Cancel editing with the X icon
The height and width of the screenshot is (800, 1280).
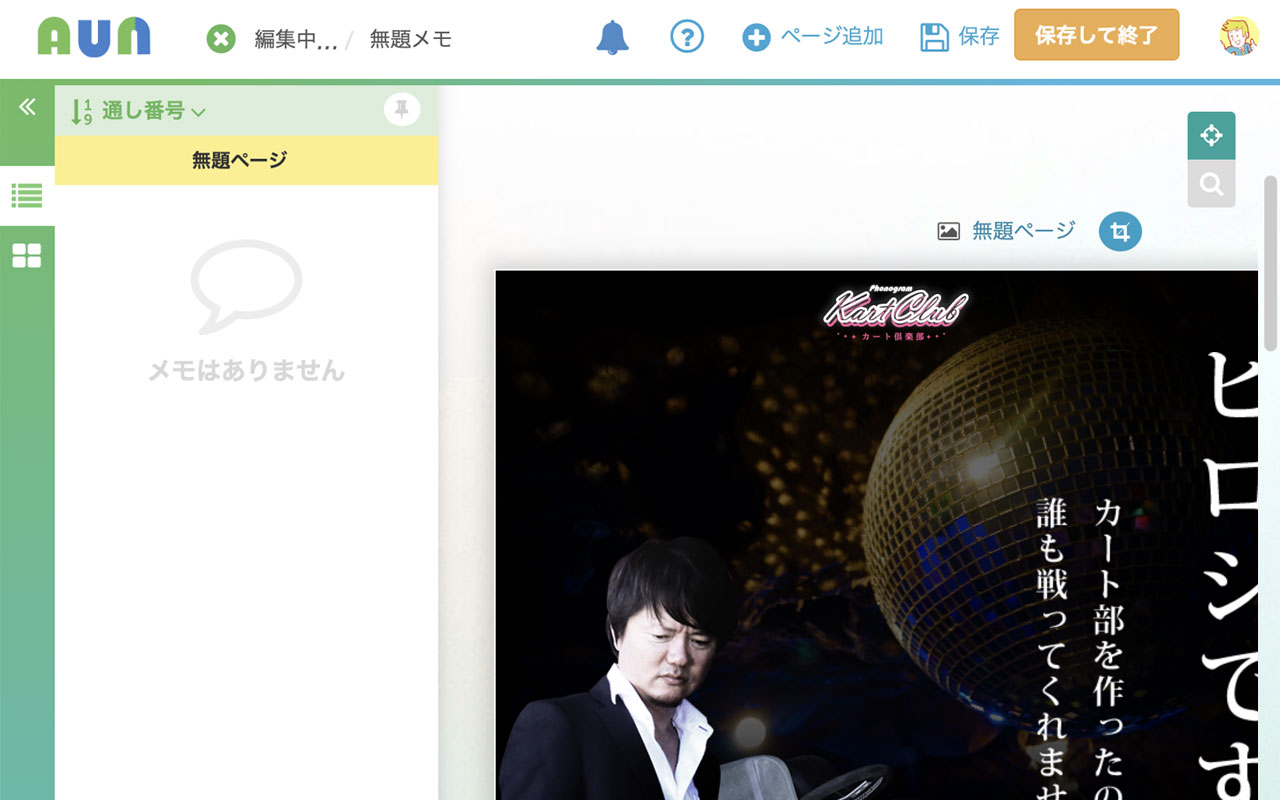tap(221, 39)
